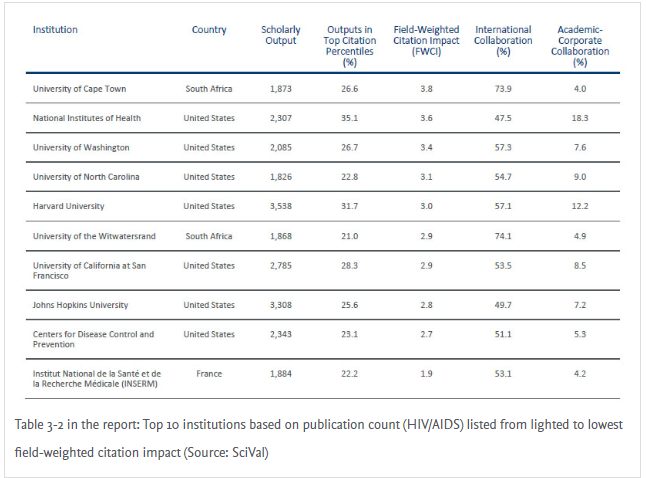Click international collaboration value 53.1
This screenshot has width=647, height=478.
point(503,374)
